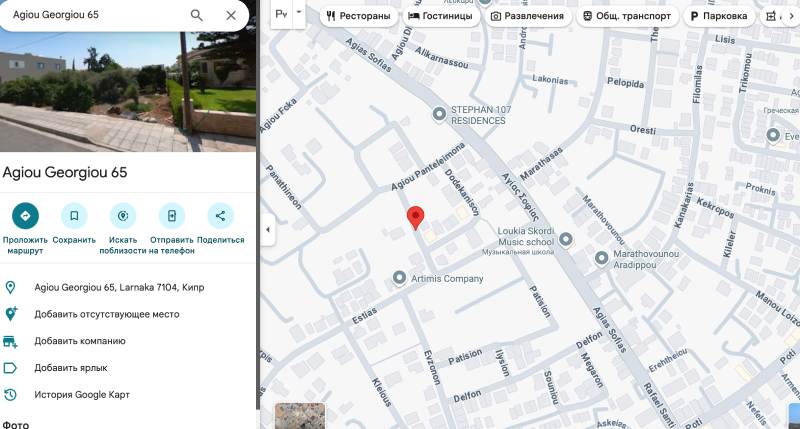
Task: Click the Dodekanison street label
Action: (x=462, y=192)
